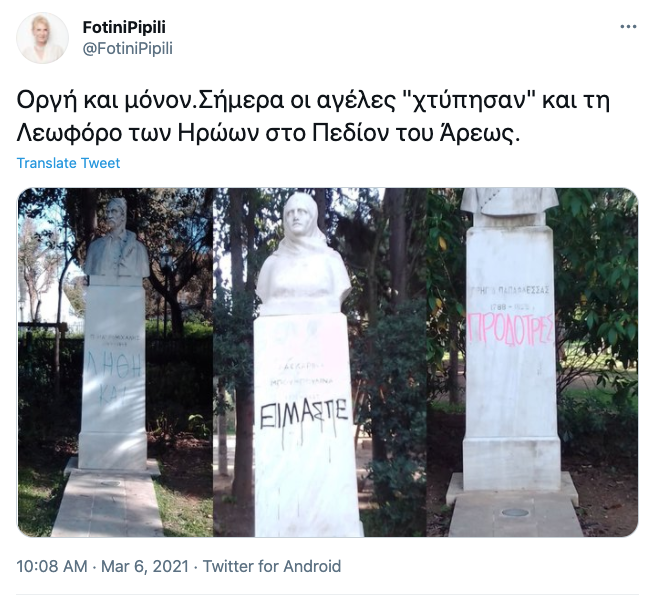The width and height of the screenshot is (657, 598).
Task: Open FotiniPipili's profile avatar picture
Action: (42, 38)
